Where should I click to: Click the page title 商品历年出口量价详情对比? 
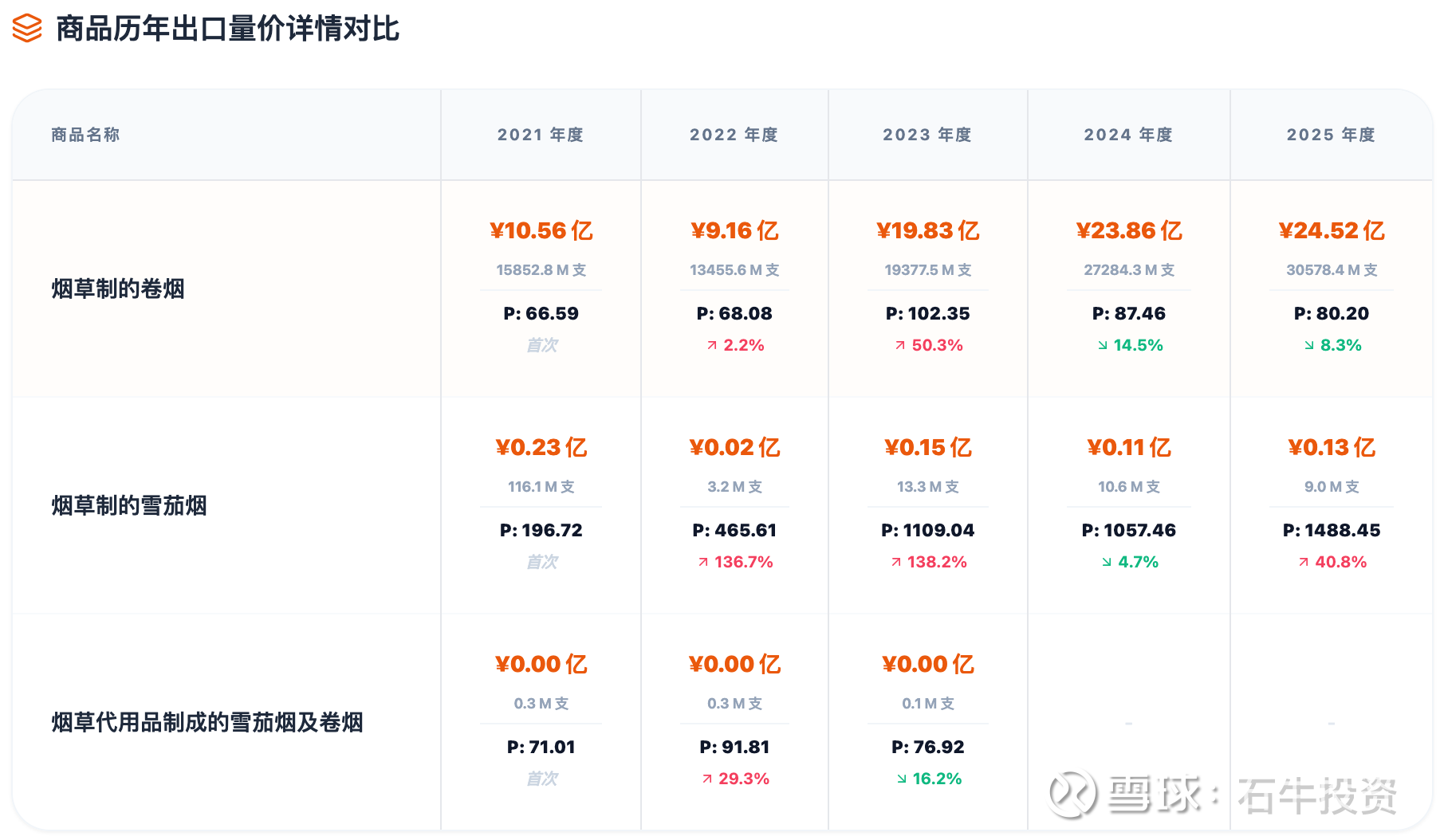[227, 29]
